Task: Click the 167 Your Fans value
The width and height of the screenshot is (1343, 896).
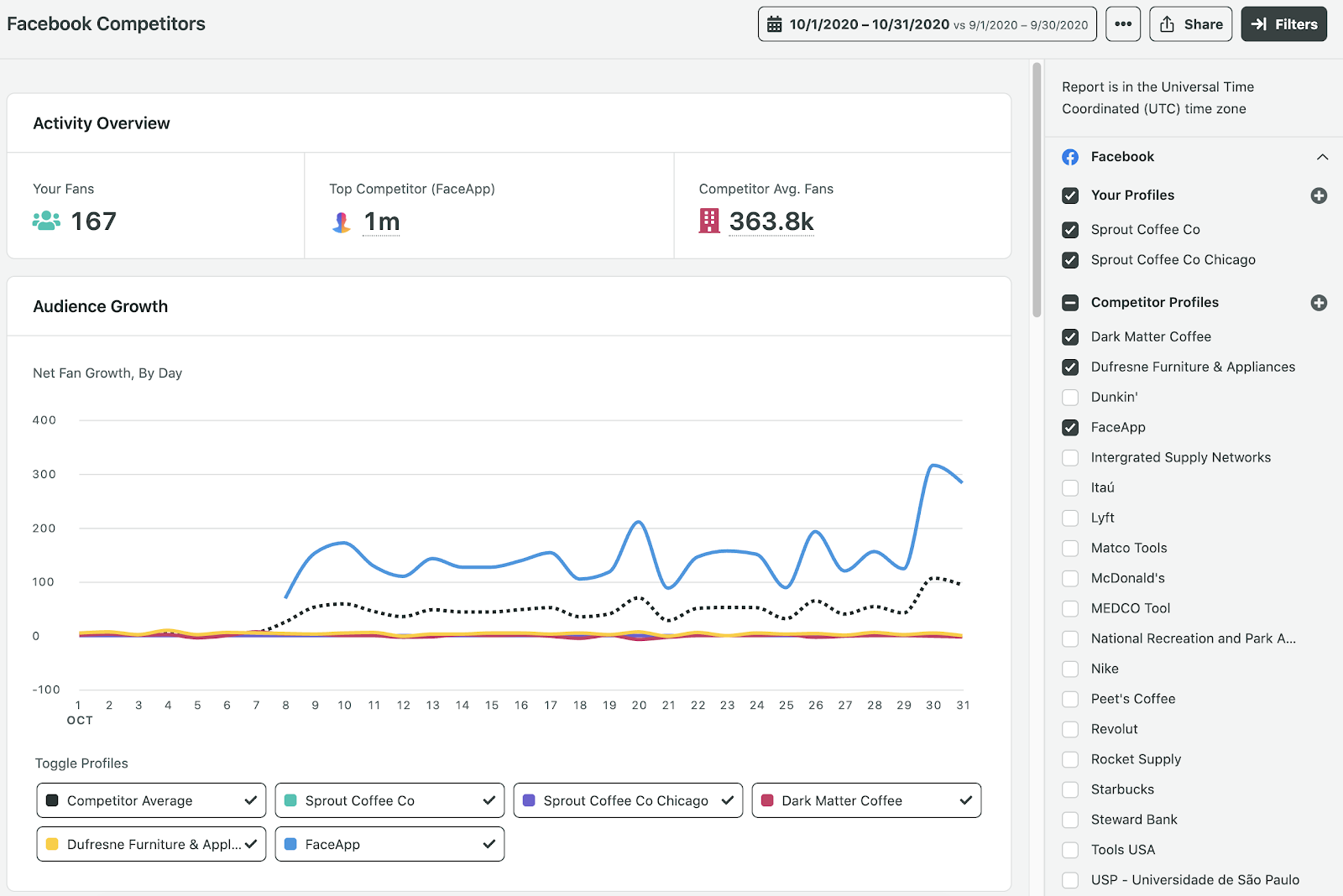Action: (94, 221)
